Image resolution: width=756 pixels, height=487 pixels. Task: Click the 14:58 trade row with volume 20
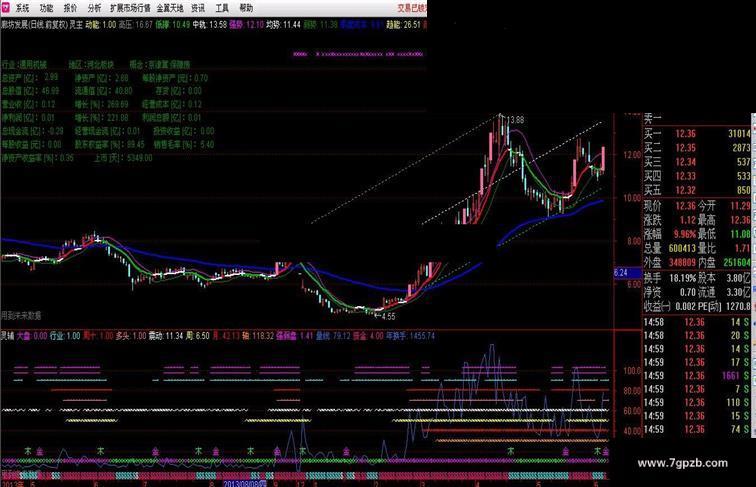(697, 335)
